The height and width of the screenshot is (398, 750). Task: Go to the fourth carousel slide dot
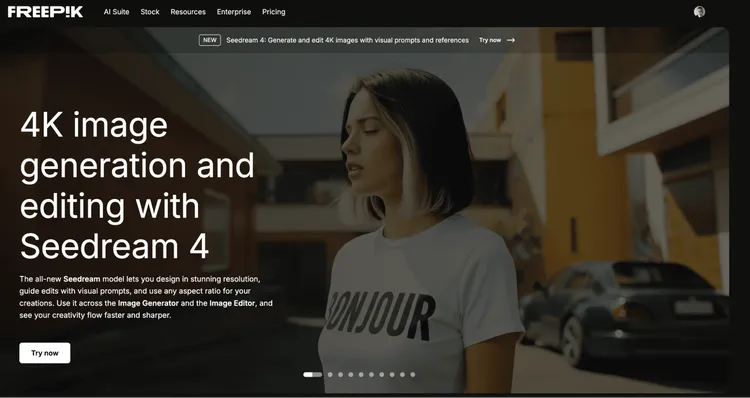point(351,375)
